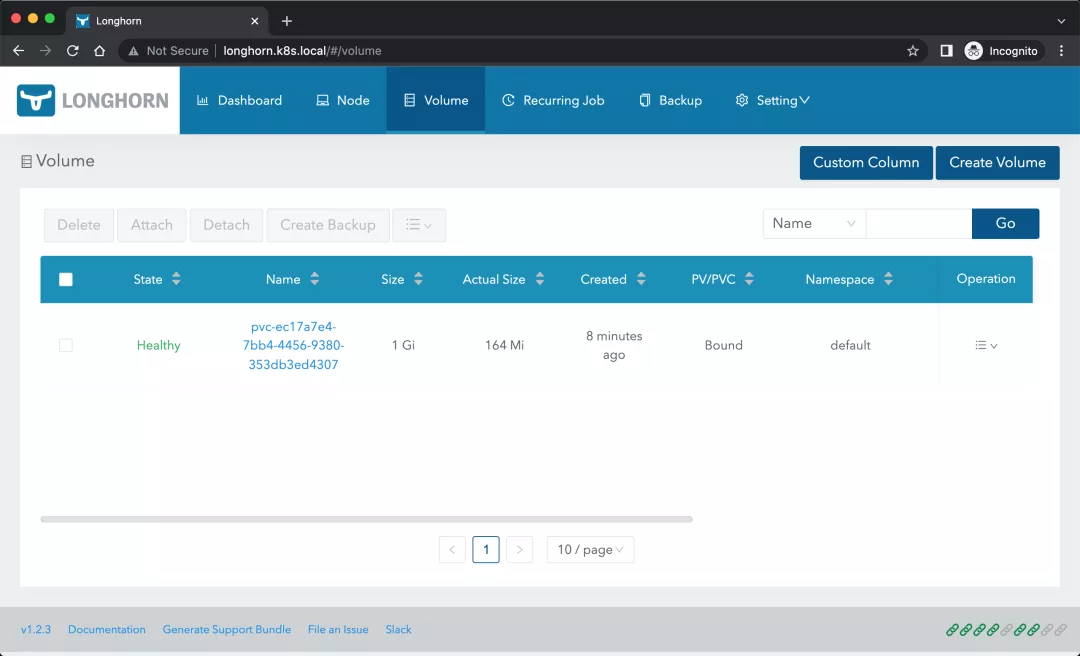Bookmark this page with star icon
The height and width of the screenshot is (656, 1080).
pos(912,51)
